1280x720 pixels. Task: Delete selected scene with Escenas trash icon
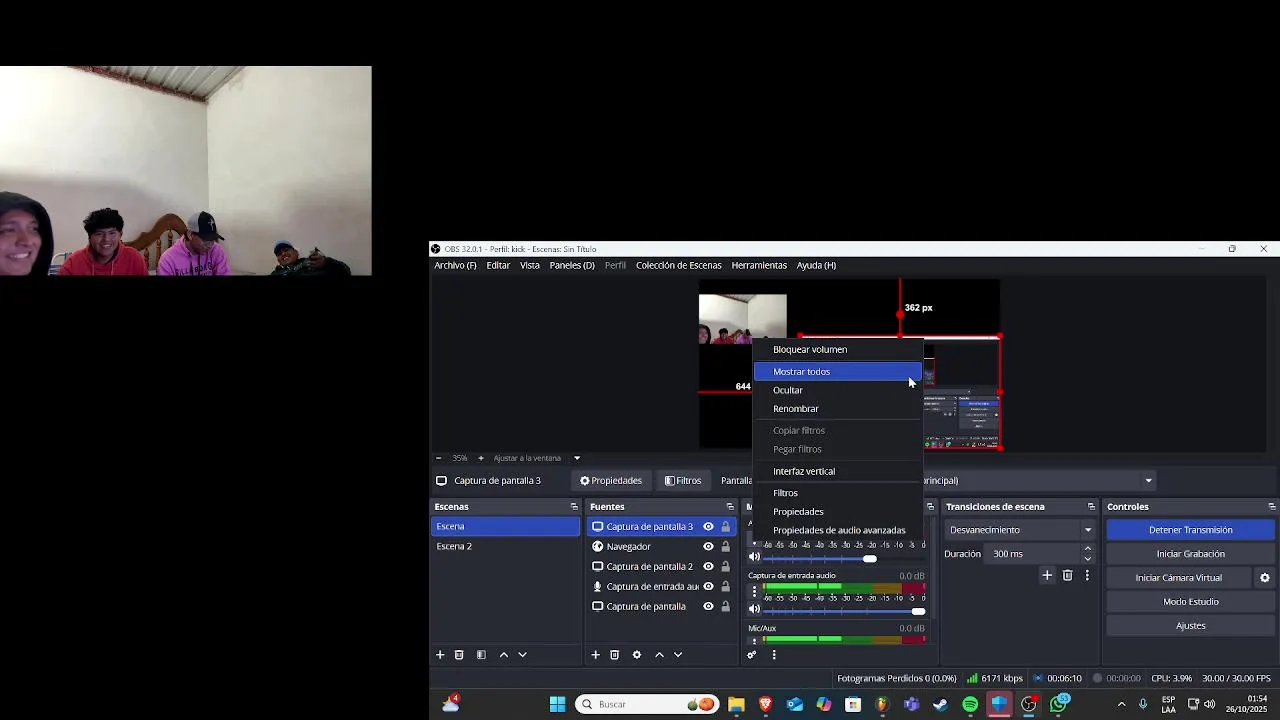point(459,655)
